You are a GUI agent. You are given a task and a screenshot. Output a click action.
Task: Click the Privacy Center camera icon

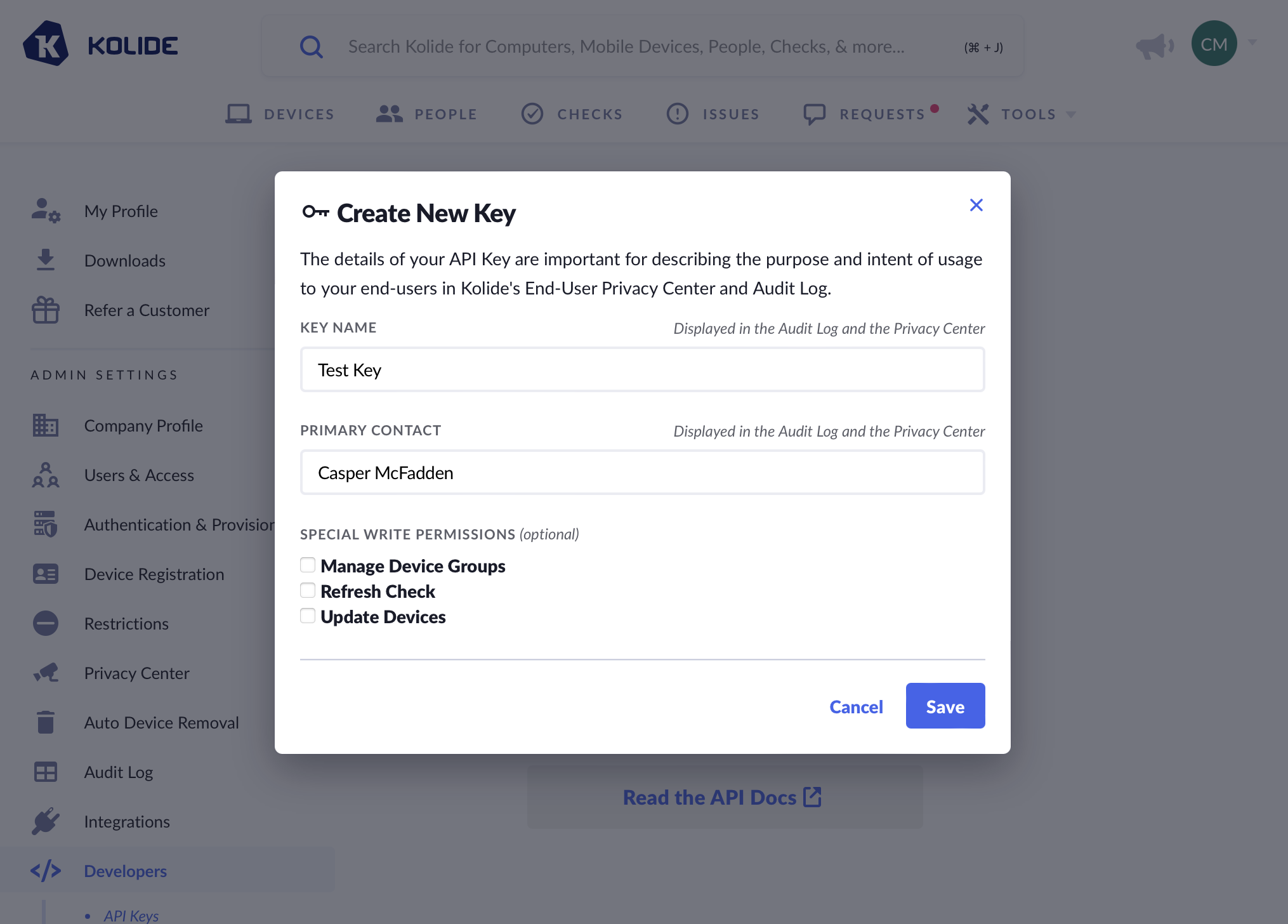click(x=46, y=673)
